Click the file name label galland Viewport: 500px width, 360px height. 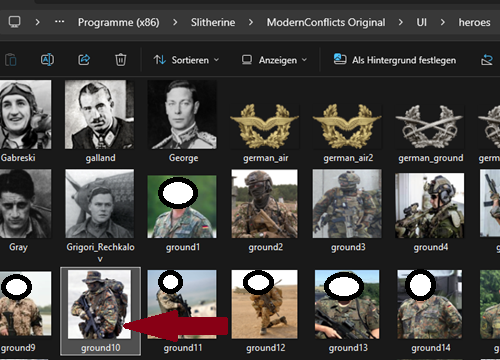100,158
